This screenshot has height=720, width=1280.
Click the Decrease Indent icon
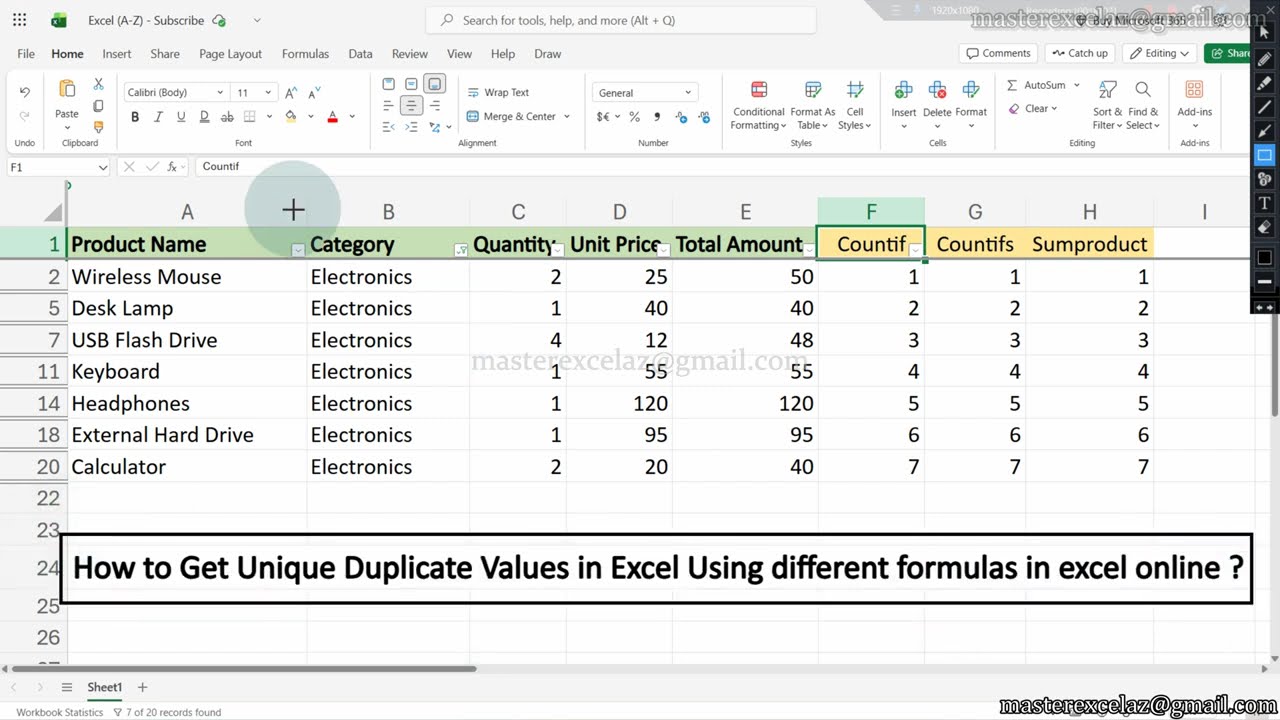click(x=388, y=127)
